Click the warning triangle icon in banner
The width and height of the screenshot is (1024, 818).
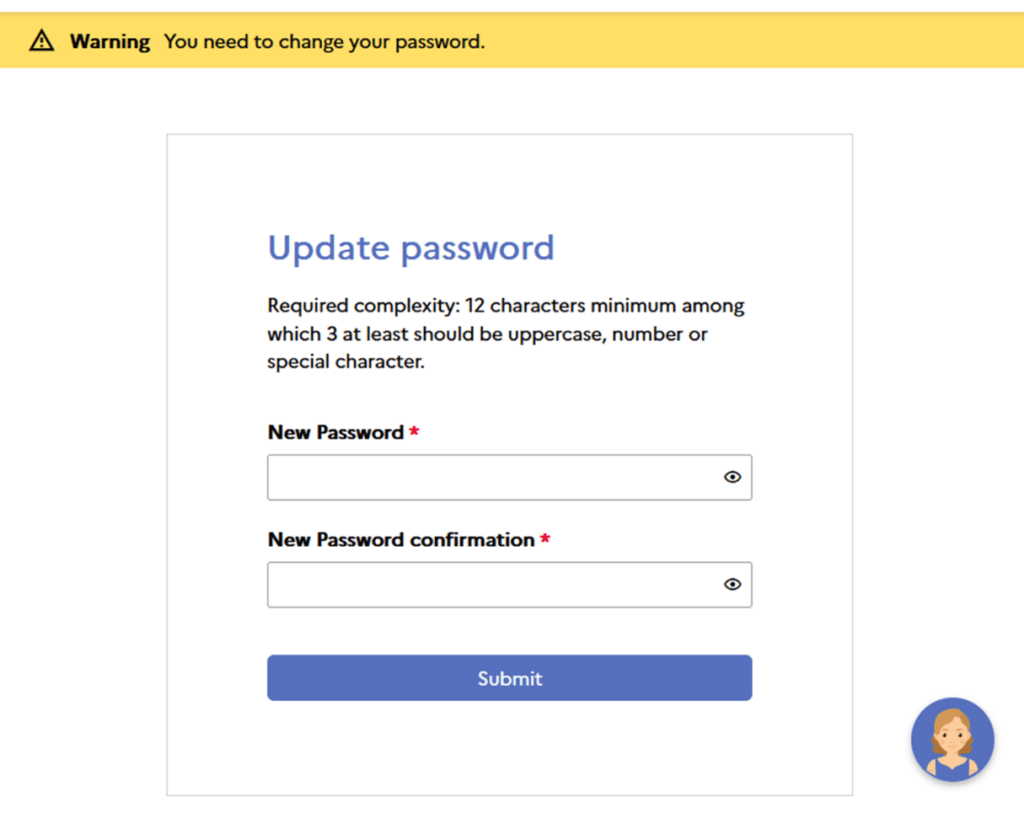pyautogui.click(x=41, y=41)
